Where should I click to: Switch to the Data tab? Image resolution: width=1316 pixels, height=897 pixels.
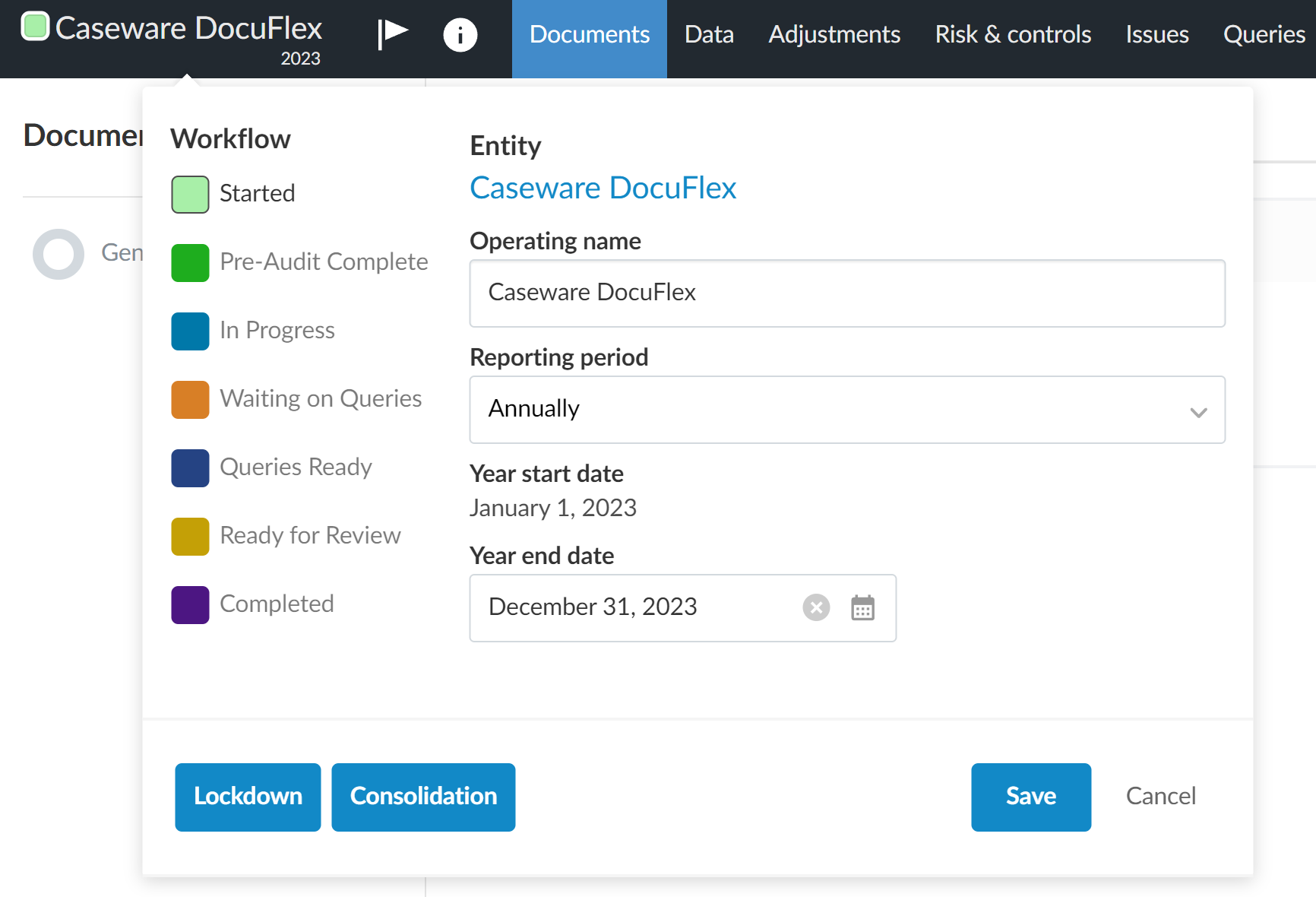click(708, 34)
